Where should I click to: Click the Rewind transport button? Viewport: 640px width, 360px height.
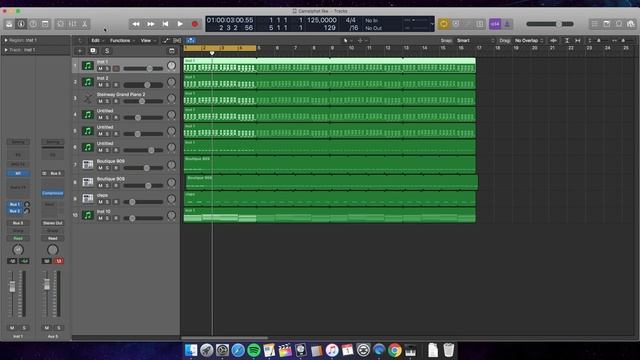[136, 24]
